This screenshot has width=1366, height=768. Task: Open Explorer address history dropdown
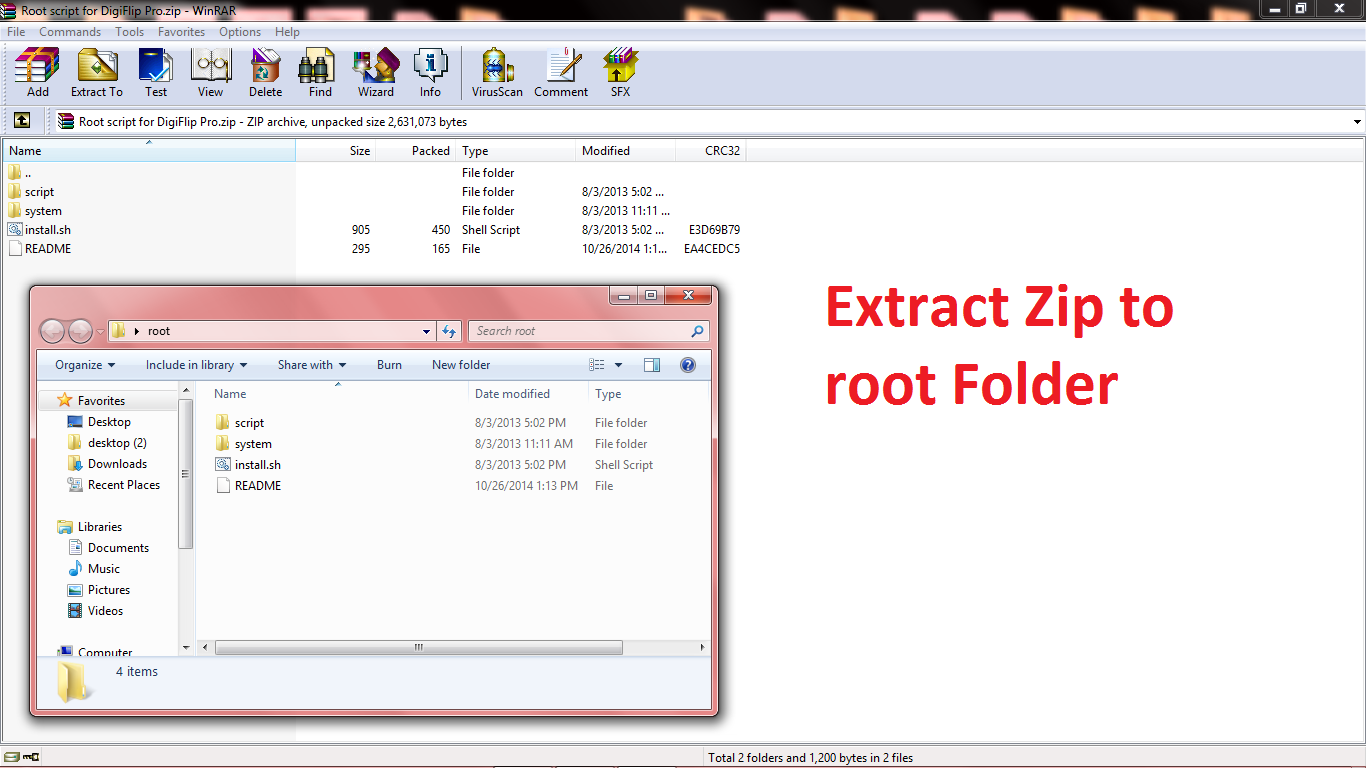pyautogui.click(x=427, y=331)
